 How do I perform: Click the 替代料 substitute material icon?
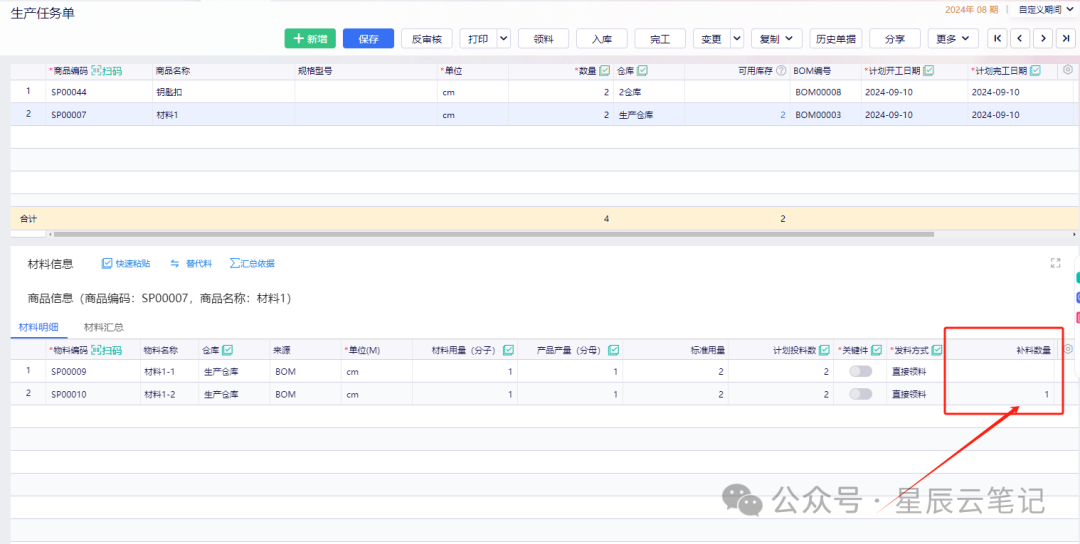175,263
